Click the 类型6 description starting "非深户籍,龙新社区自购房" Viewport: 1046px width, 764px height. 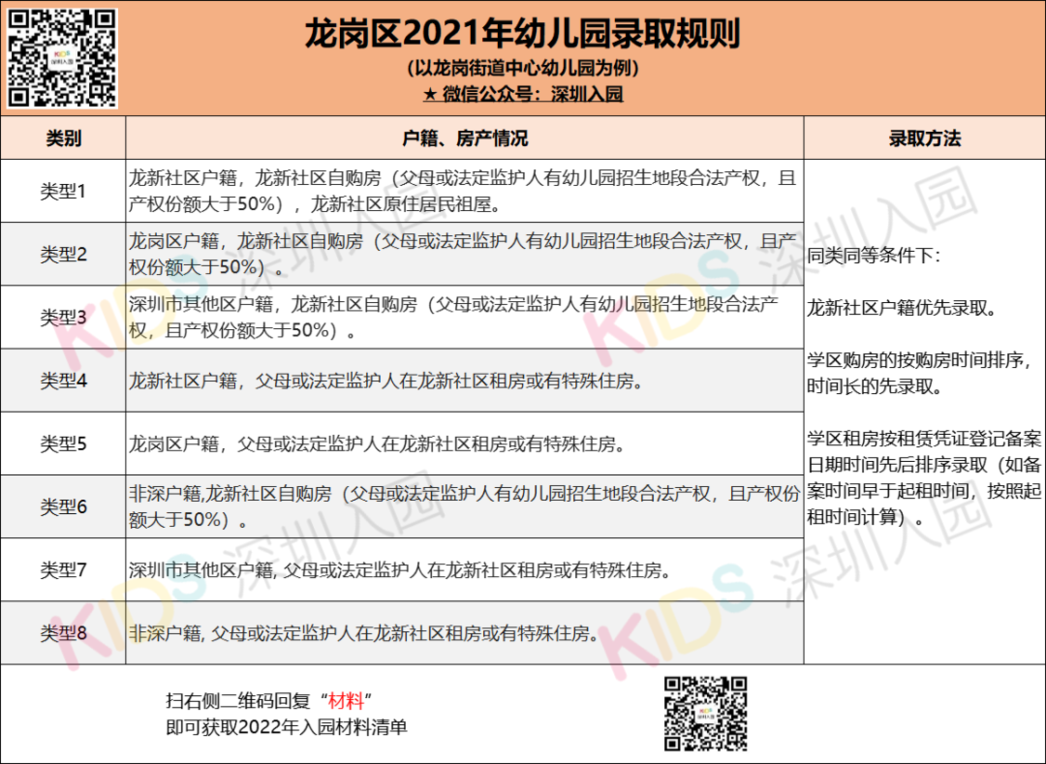464,506
